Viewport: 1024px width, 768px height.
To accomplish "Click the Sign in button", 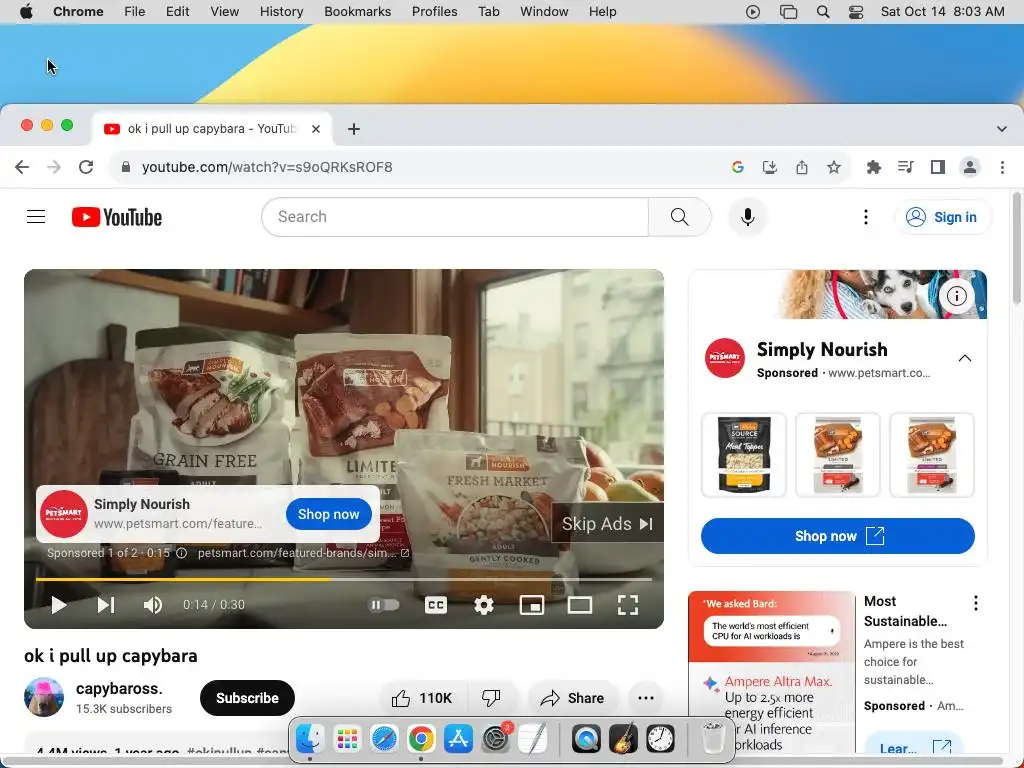I will coord(942,217).
